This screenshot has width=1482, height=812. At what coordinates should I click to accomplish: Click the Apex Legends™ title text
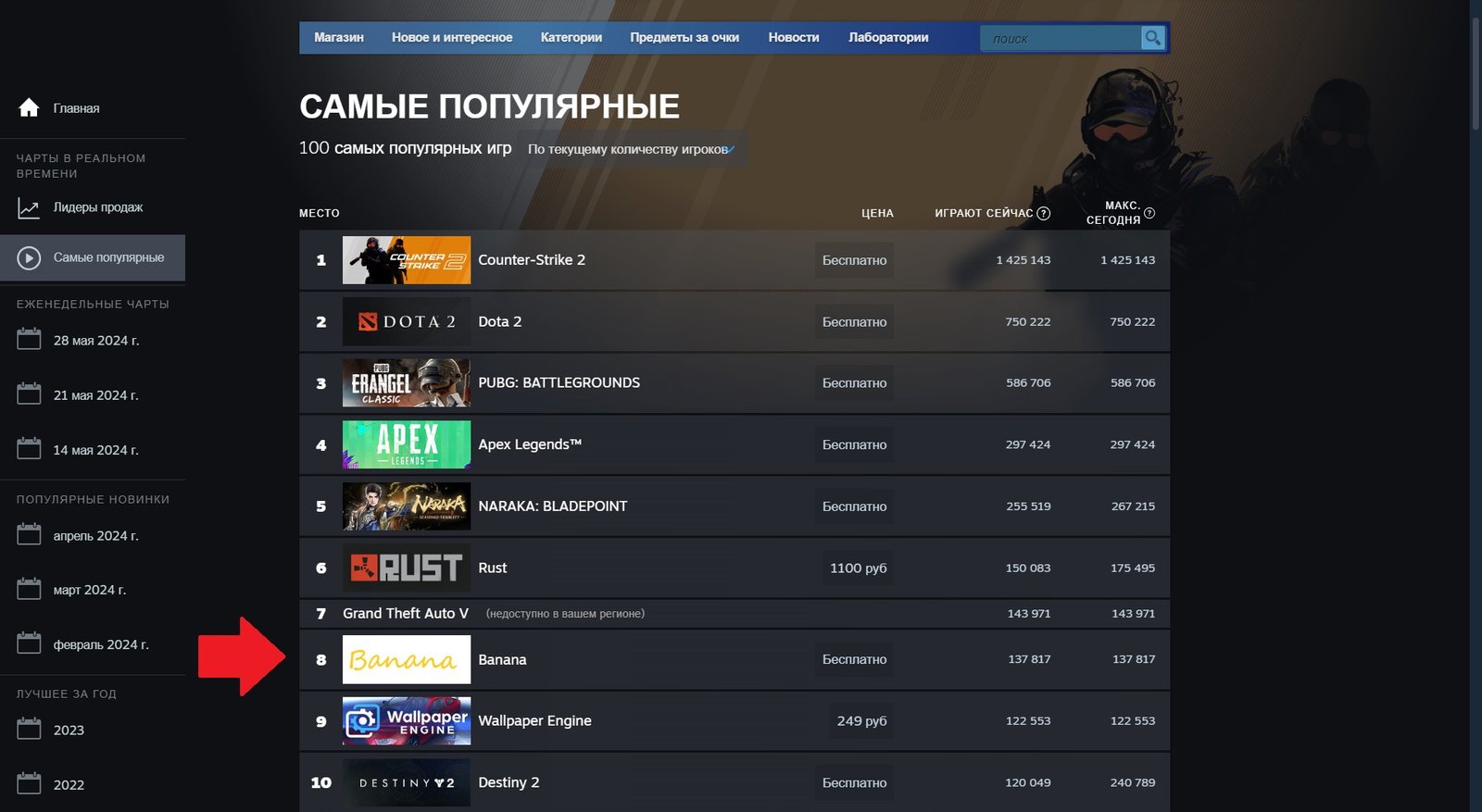pyautogui.click(x=530, y=444)
